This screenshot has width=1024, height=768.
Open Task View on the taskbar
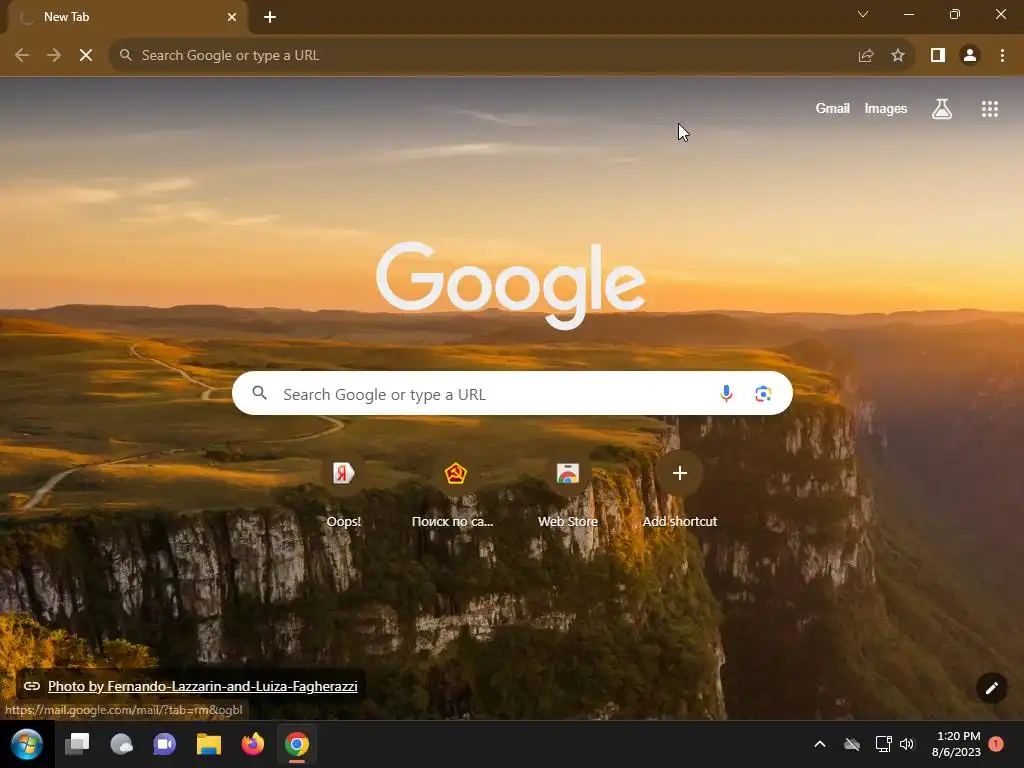pos(77,744)
